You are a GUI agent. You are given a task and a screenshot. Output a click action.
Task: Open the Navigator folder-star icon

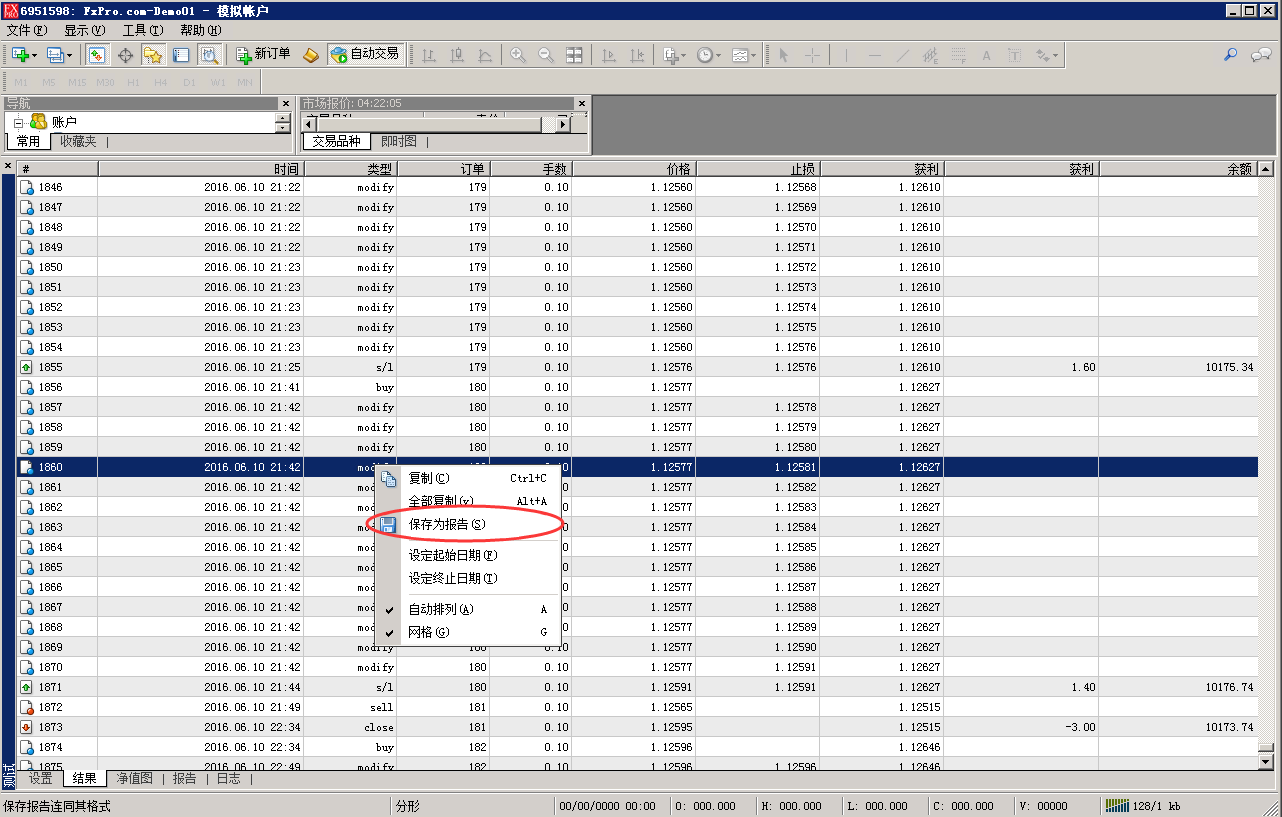(152, 55)
